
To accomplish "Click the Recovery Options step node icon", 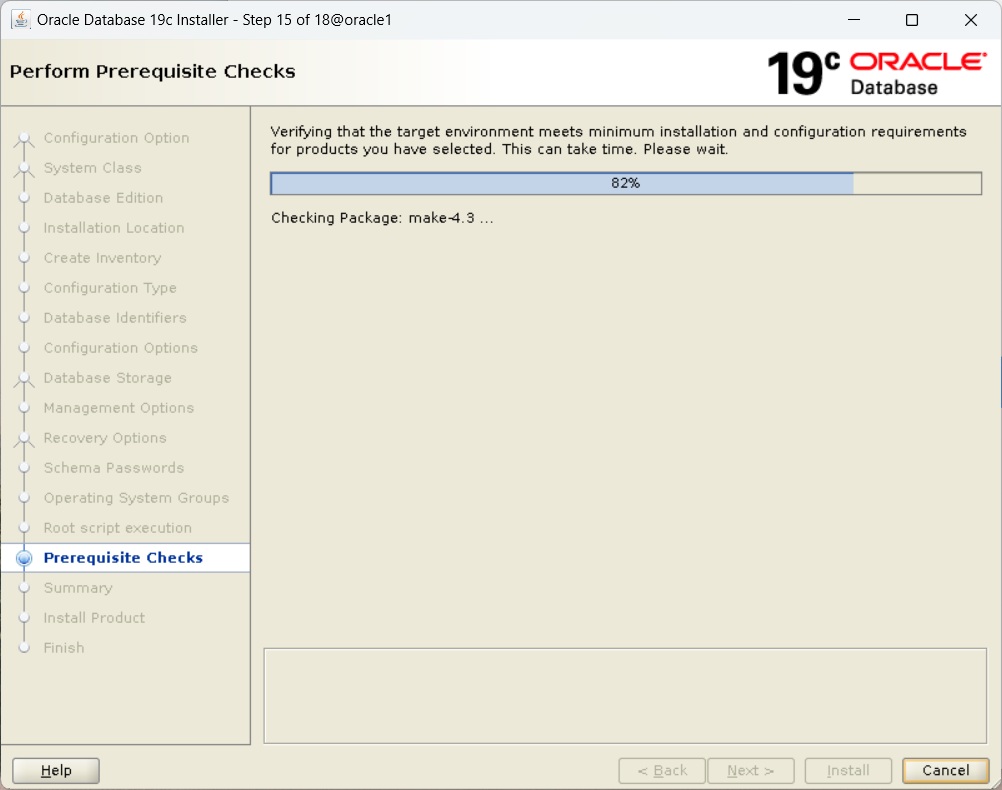I will (25, 439).
